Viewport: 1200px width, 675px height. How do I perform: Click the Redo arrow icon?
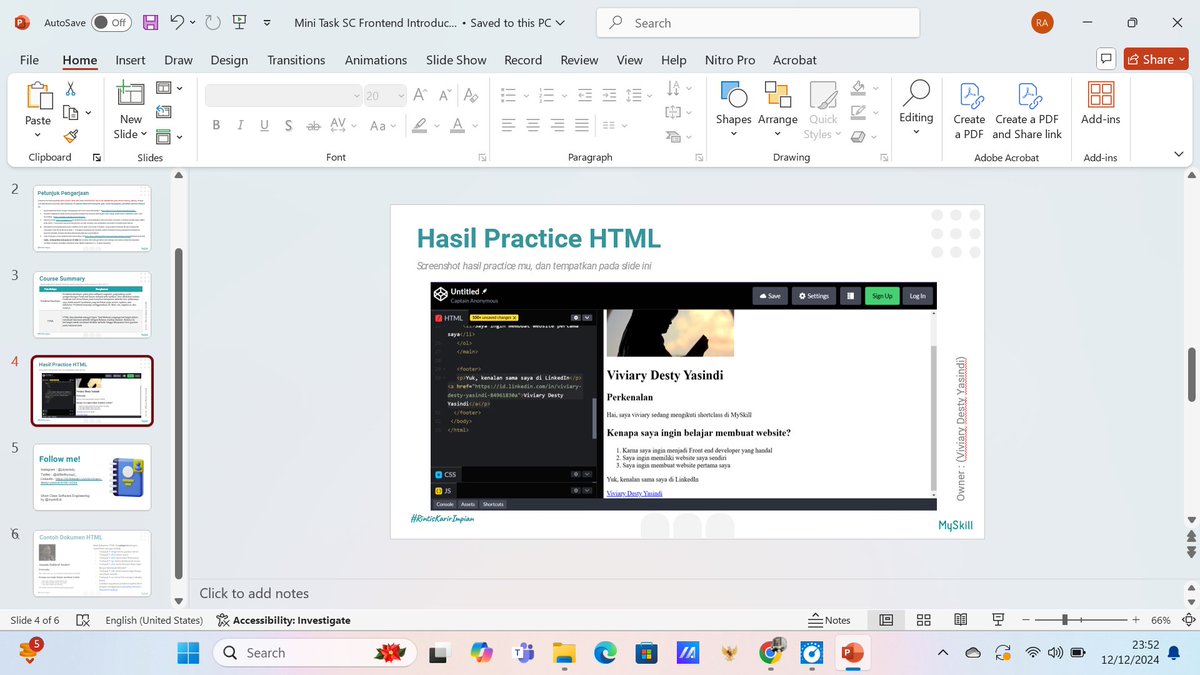(212, 22)
